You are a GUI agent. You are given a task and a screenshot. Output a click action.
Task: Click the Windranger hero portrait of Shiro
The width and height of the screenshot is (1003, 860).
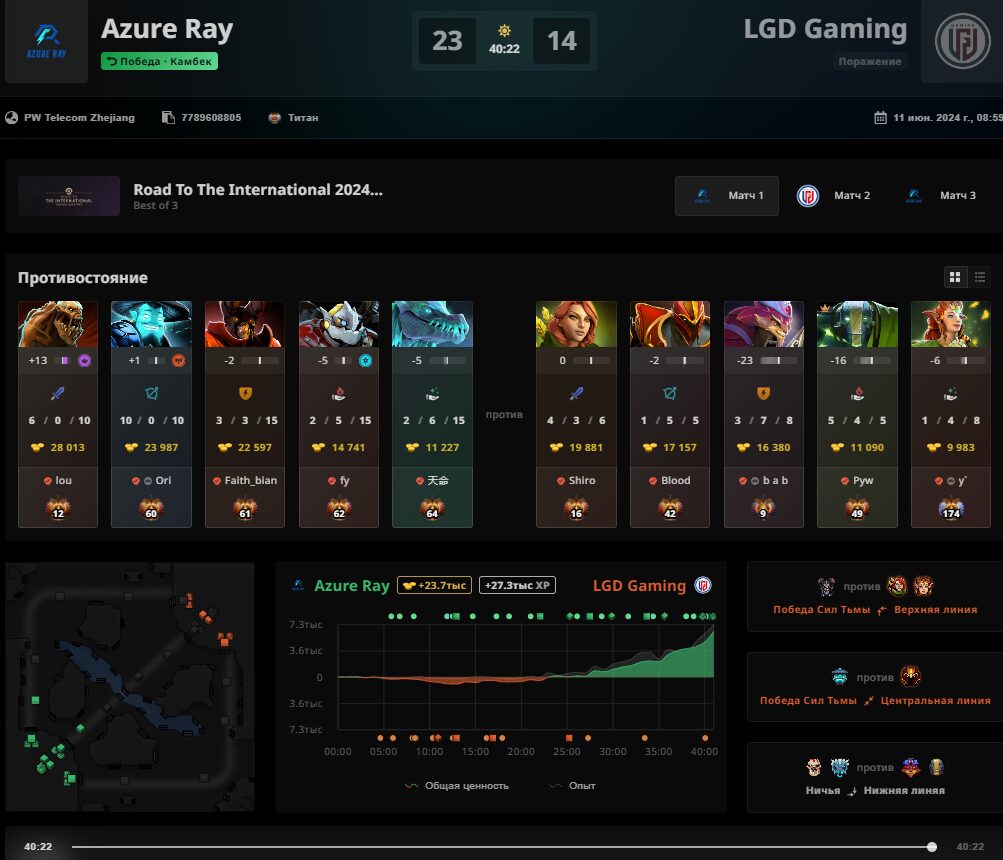[x=576, y=324]
